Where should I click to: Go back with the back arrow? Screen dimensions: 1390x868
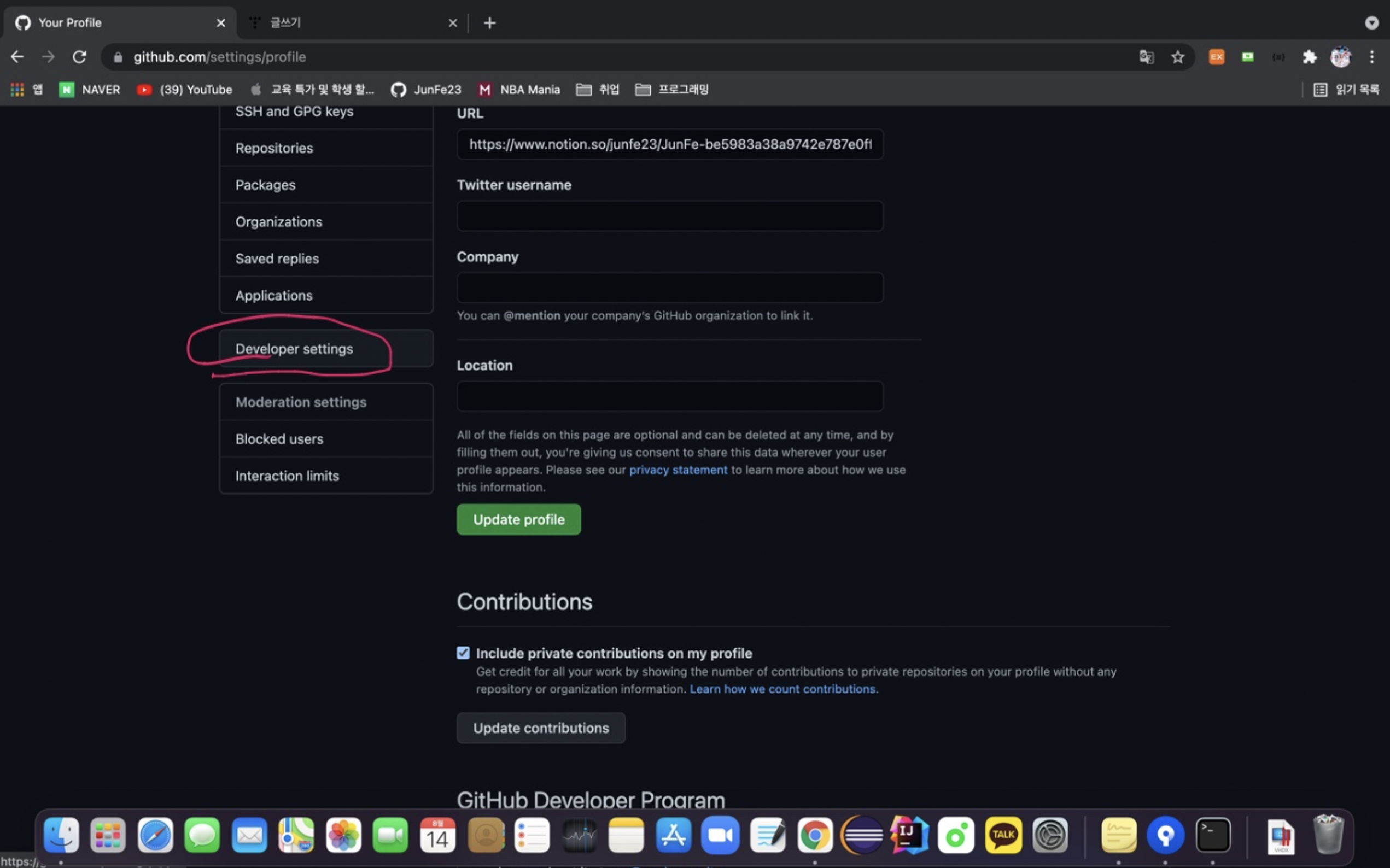coord(17,57)
